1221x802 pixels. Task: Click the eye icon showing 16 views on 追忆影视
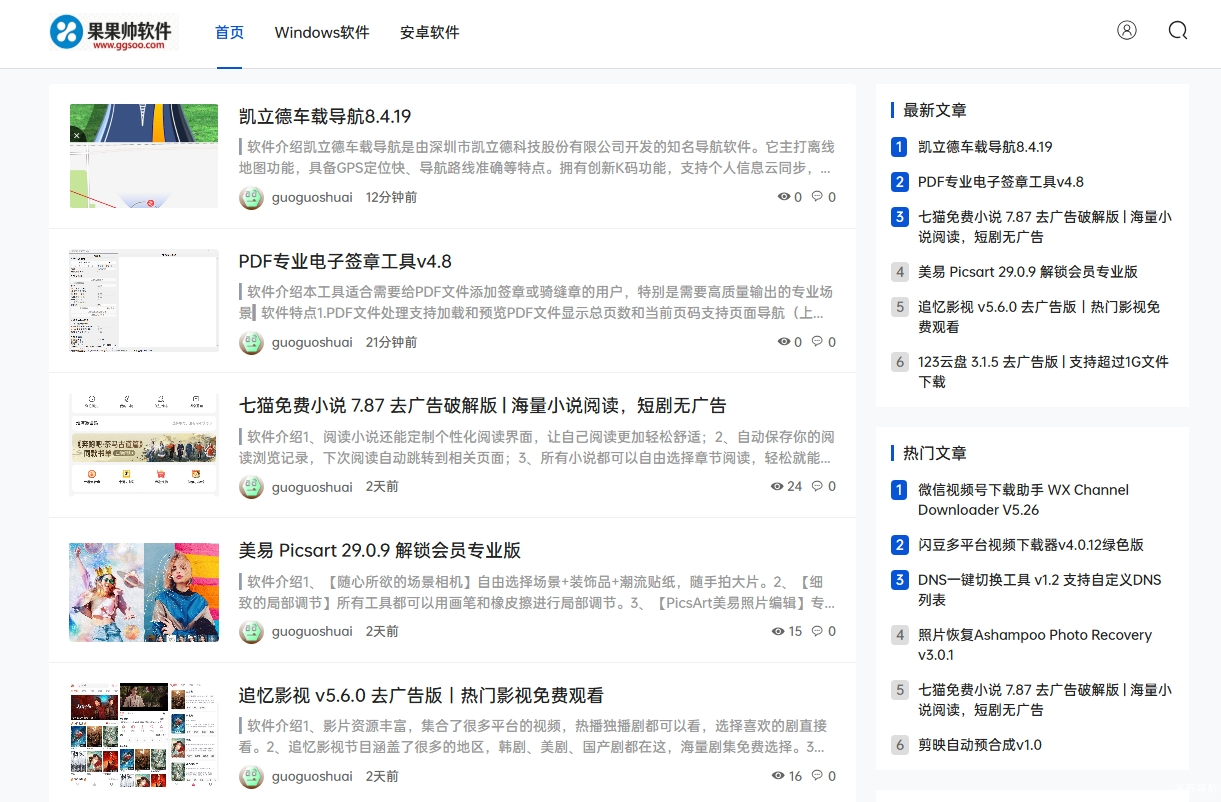click(x=777, y=776)
